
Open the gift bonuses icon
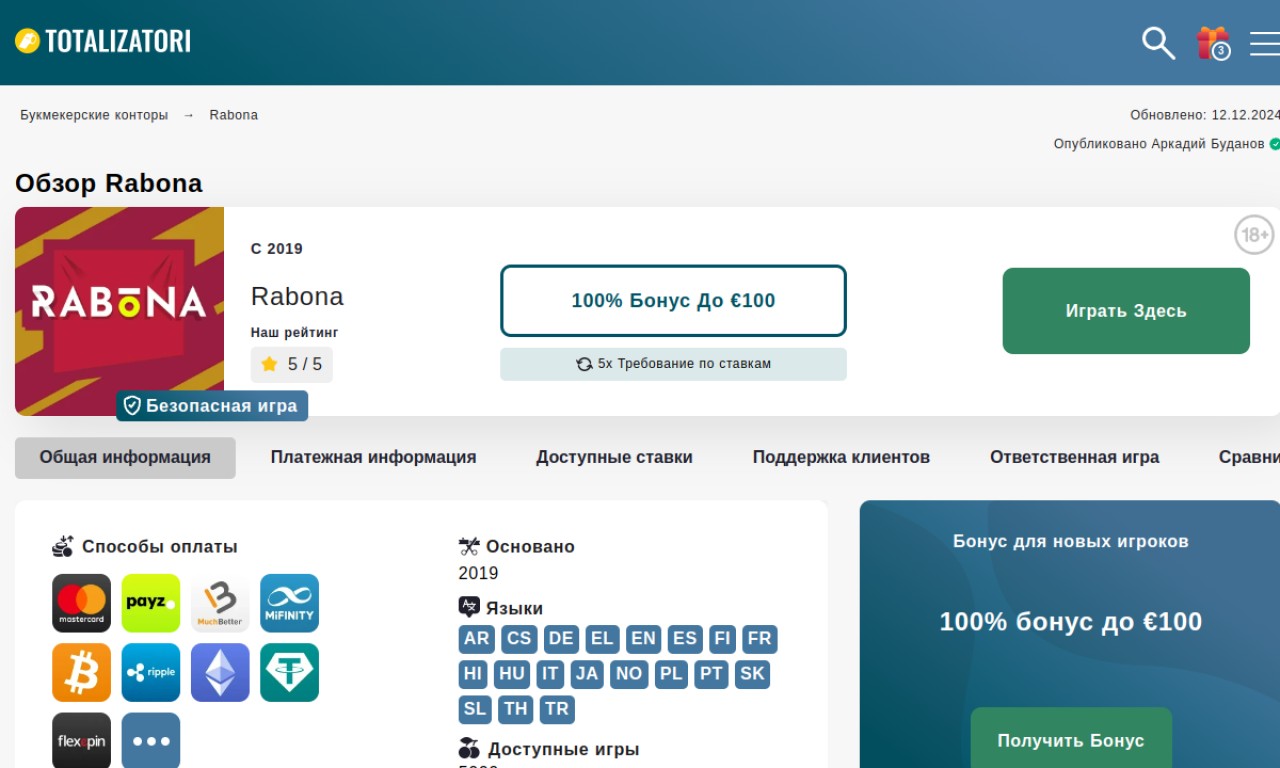coord(1213,43)
